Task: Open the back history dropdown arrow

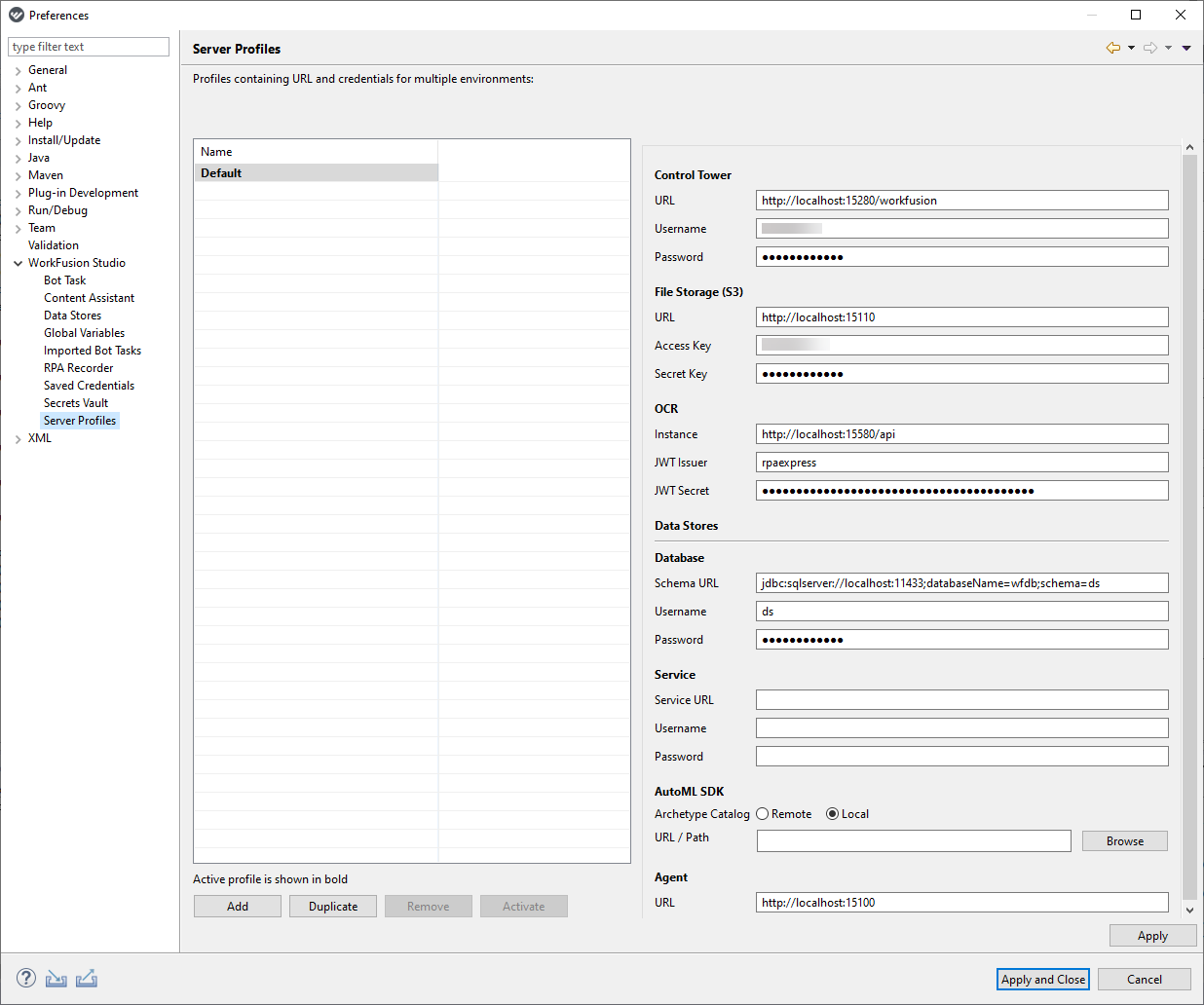Action: [x=1131, y=48]
